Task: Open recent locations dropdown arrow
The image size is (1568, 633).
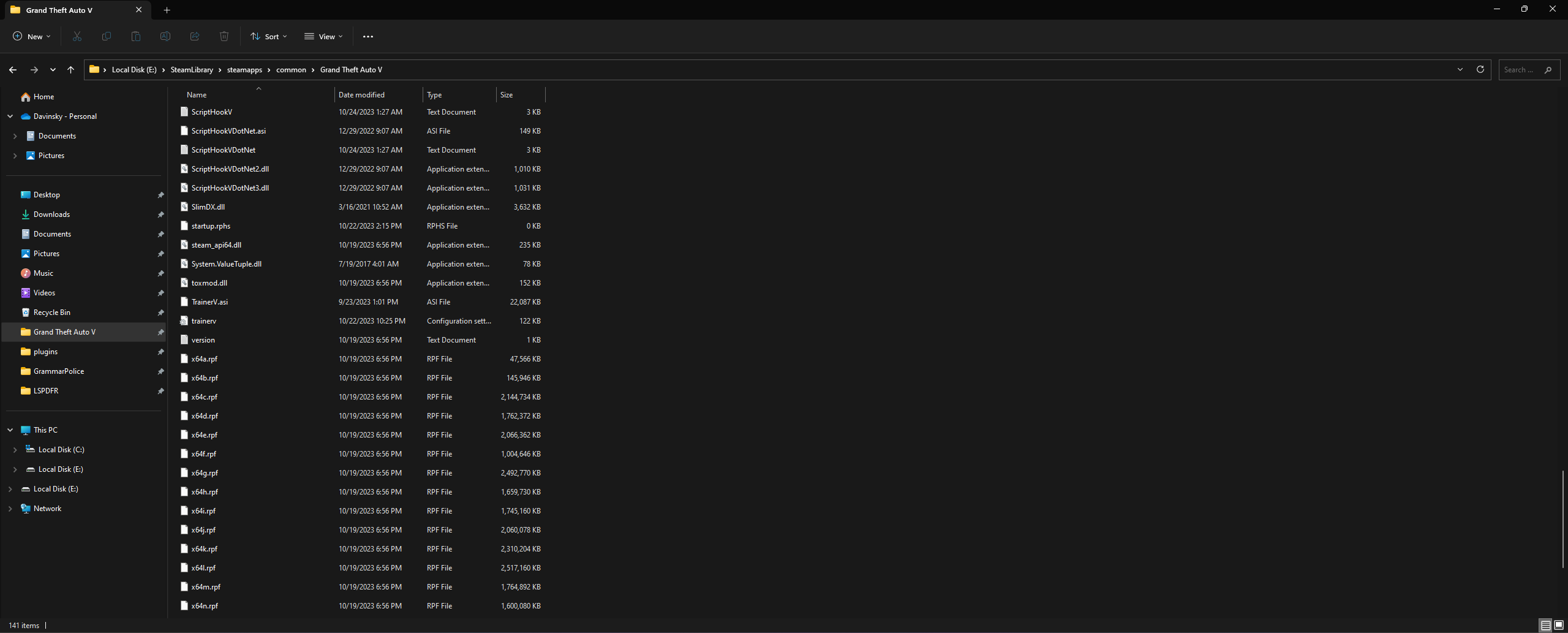Action: pos(53,70)
